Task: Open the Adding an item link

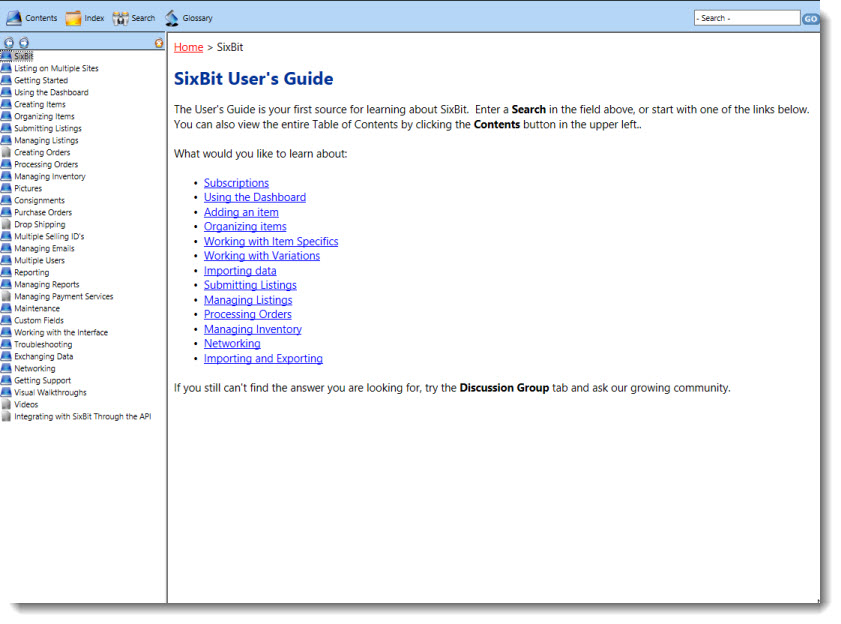Action: [x=241, y=212]
